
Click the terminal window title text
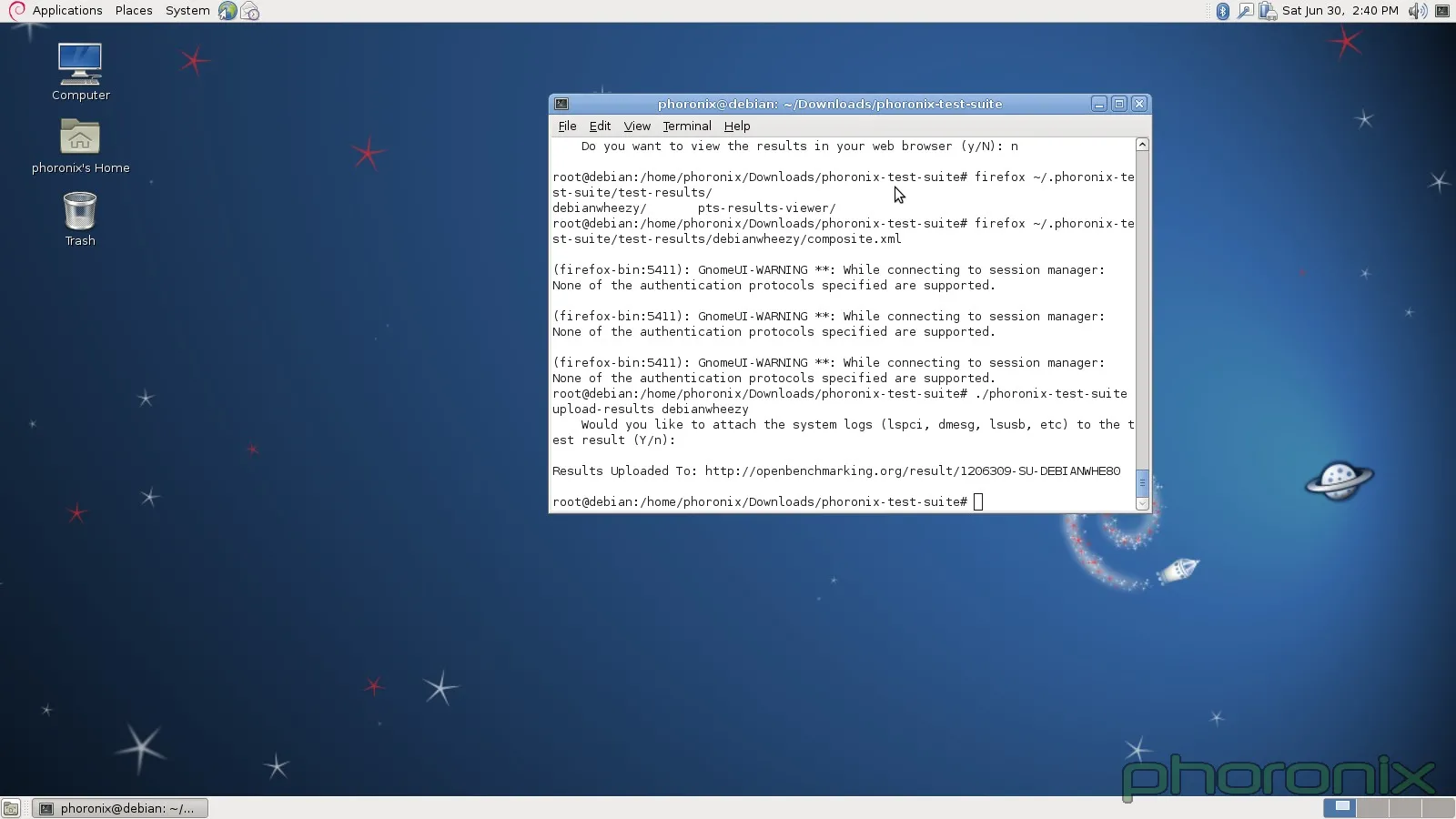coord(830,104)
